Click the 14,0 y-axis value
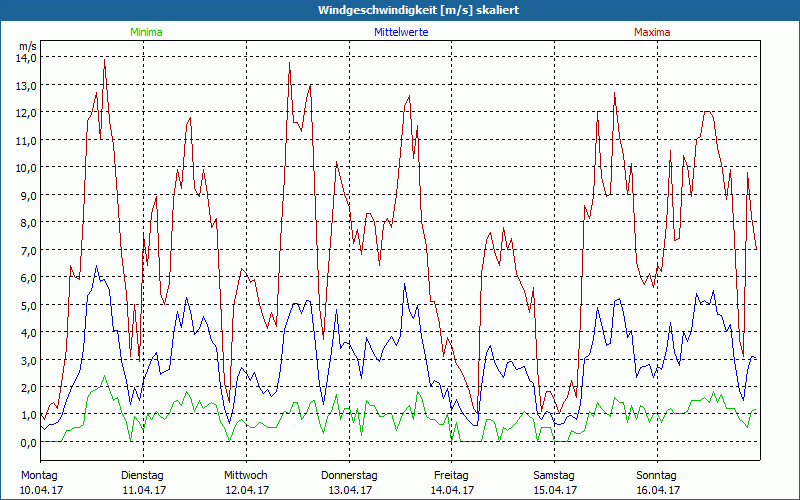 coord(28,58)
